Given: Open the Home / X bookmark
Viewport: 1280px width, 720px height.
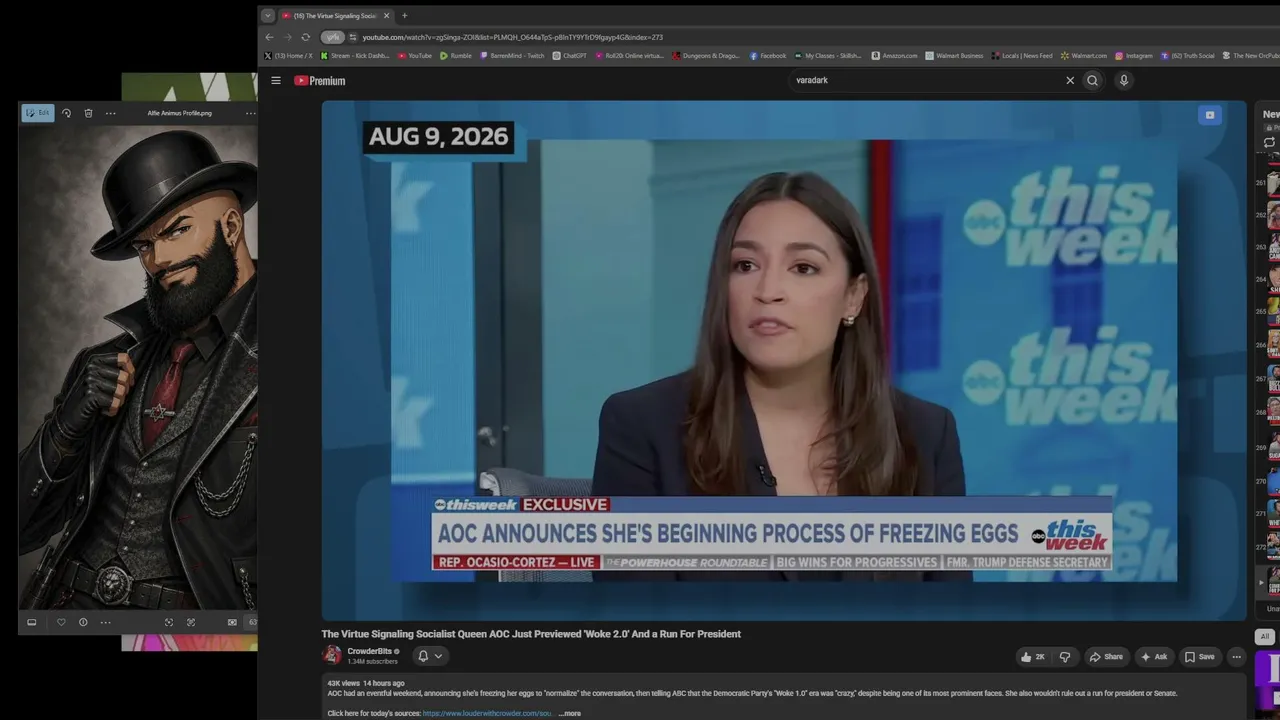Looking at the screenshot, I should [288, 56].
